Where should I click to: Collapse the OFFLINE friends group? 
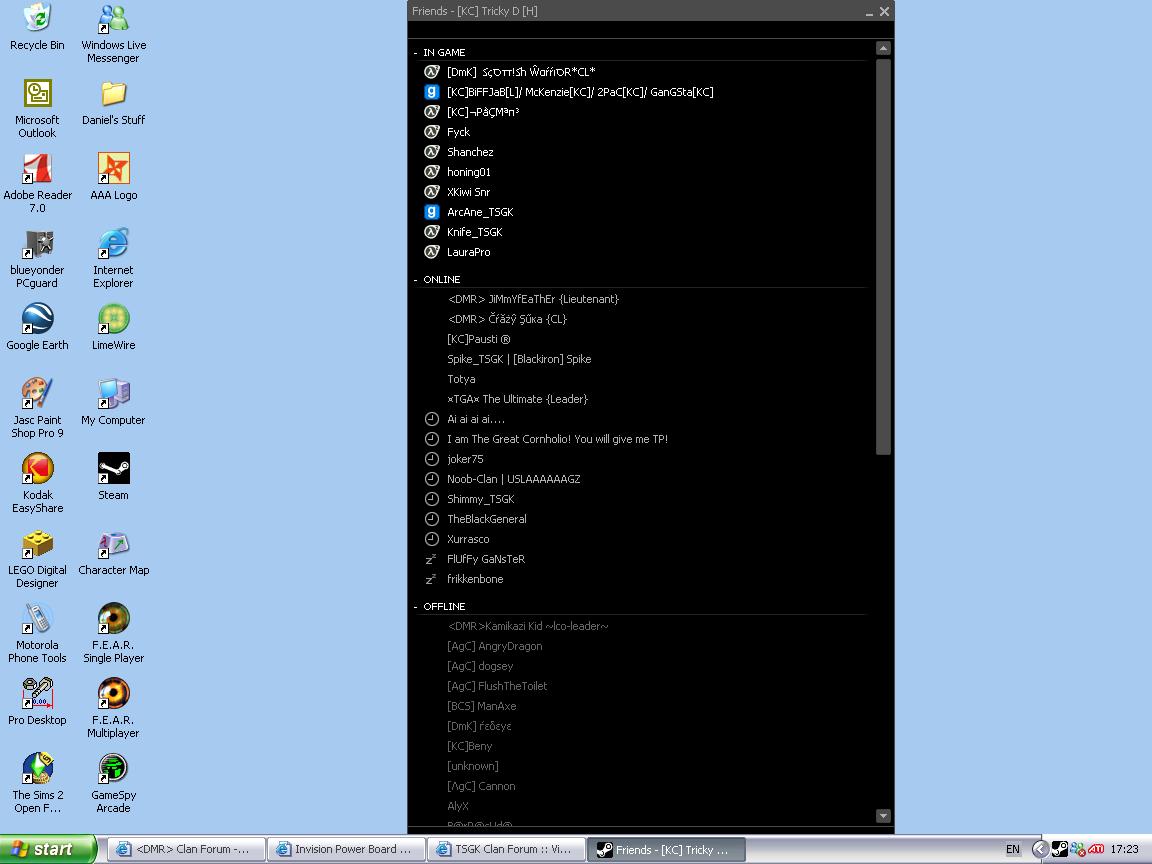click(416, 607)
